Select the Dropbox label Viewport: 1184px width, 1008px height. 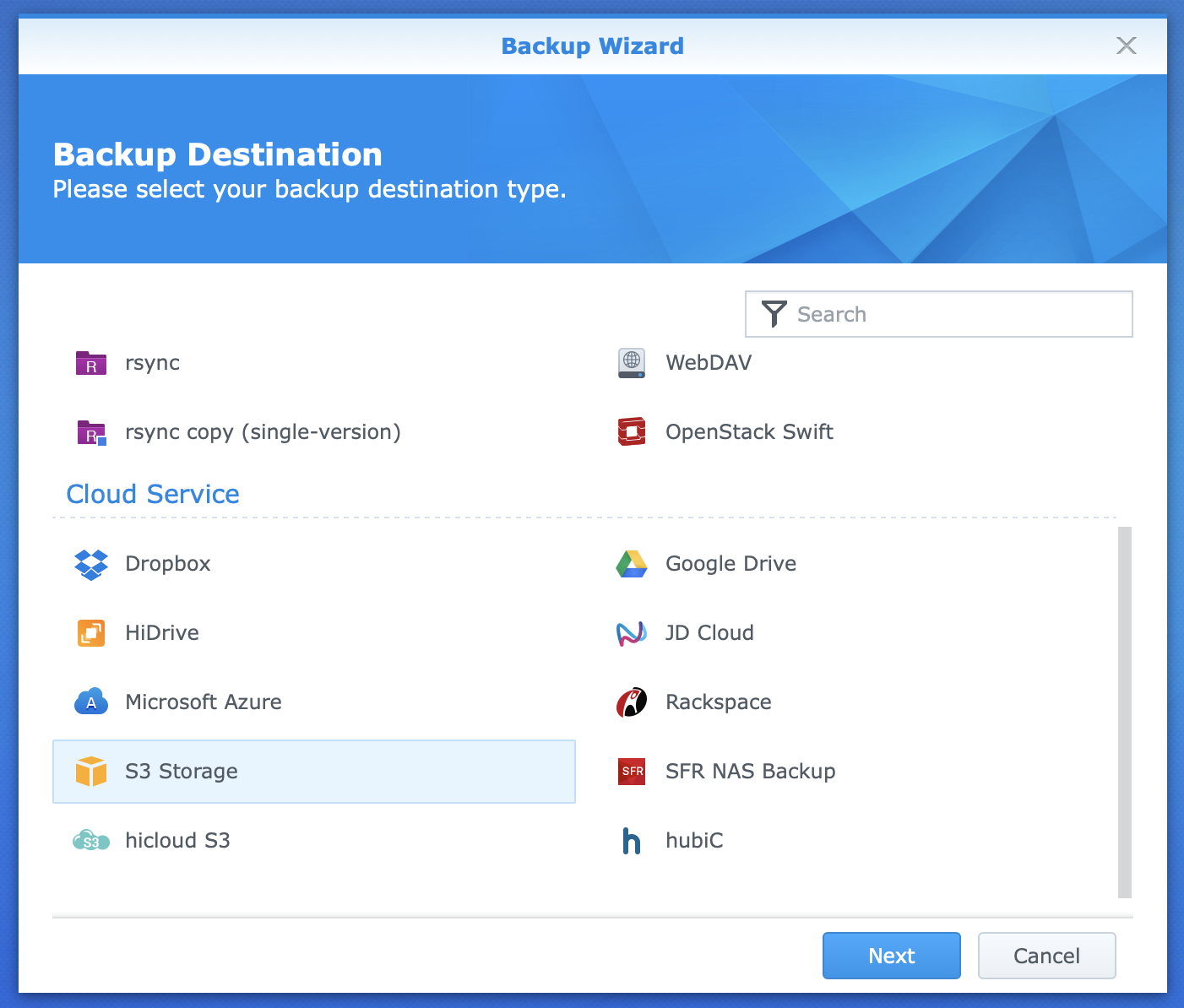(x=168, y=564)
